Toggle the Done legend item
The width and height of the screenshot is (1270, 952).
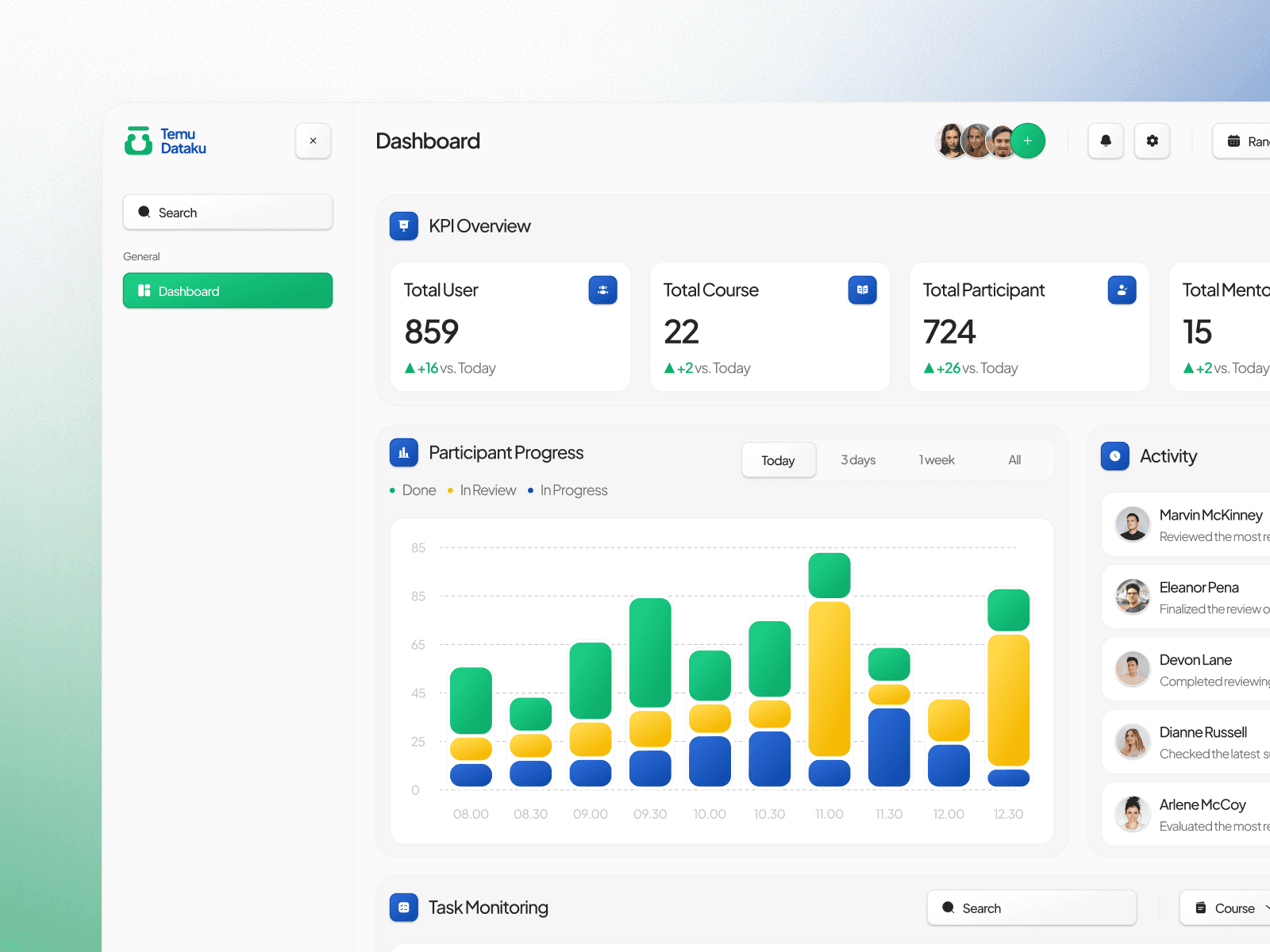pos(413,490)
